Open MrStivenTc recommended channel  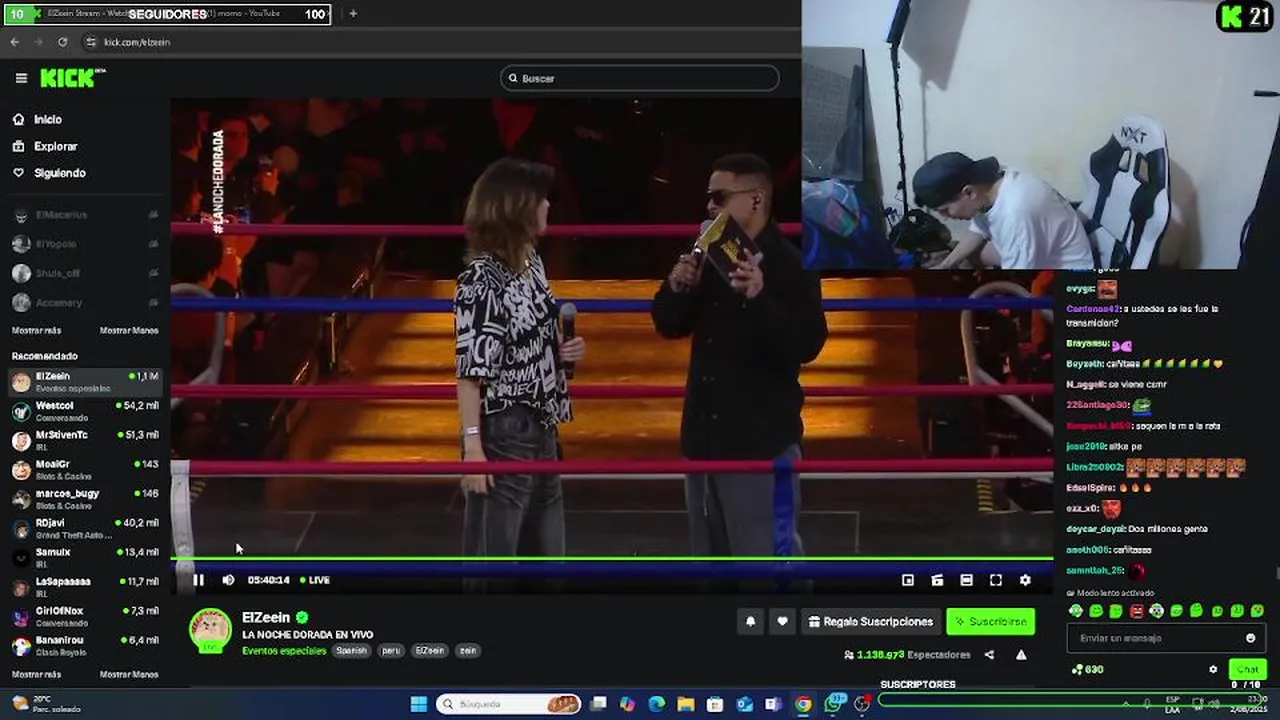click(85, 440)
